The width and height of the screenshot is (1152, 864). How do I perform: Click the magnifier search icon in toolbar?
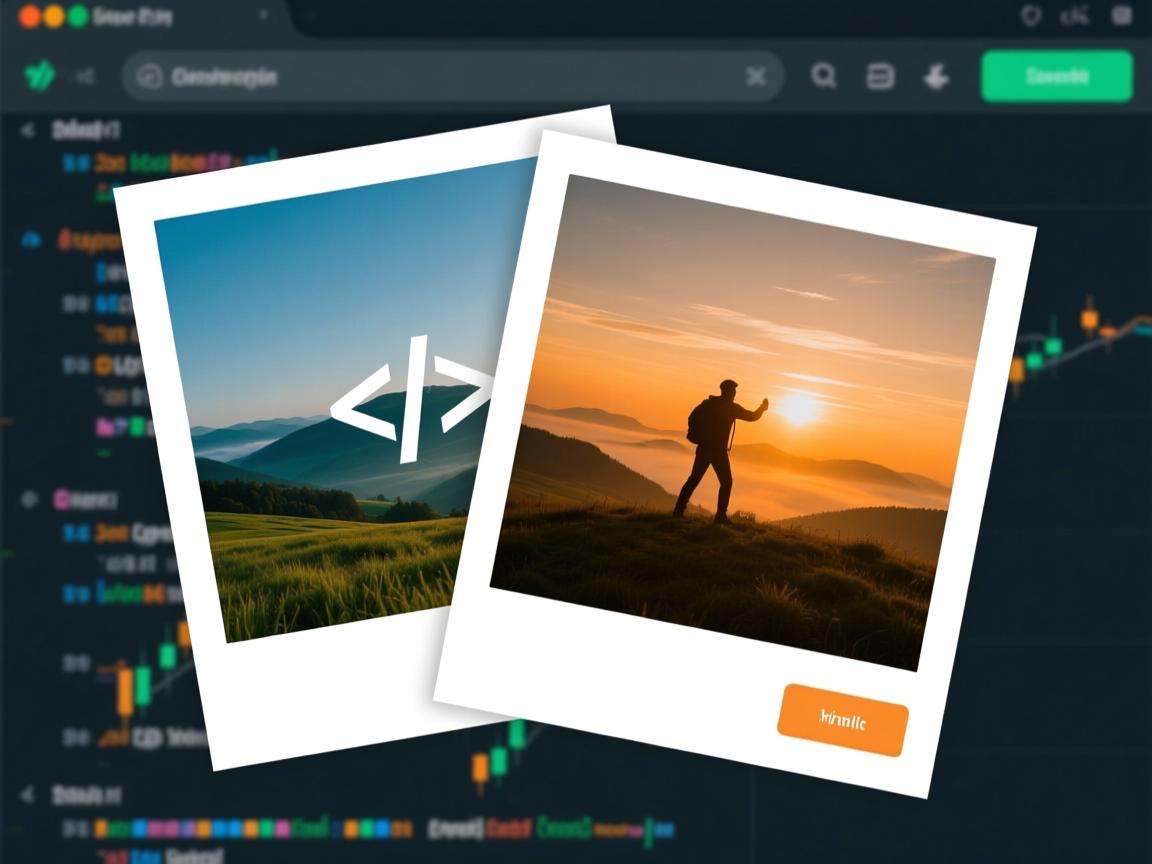(824, 76)
